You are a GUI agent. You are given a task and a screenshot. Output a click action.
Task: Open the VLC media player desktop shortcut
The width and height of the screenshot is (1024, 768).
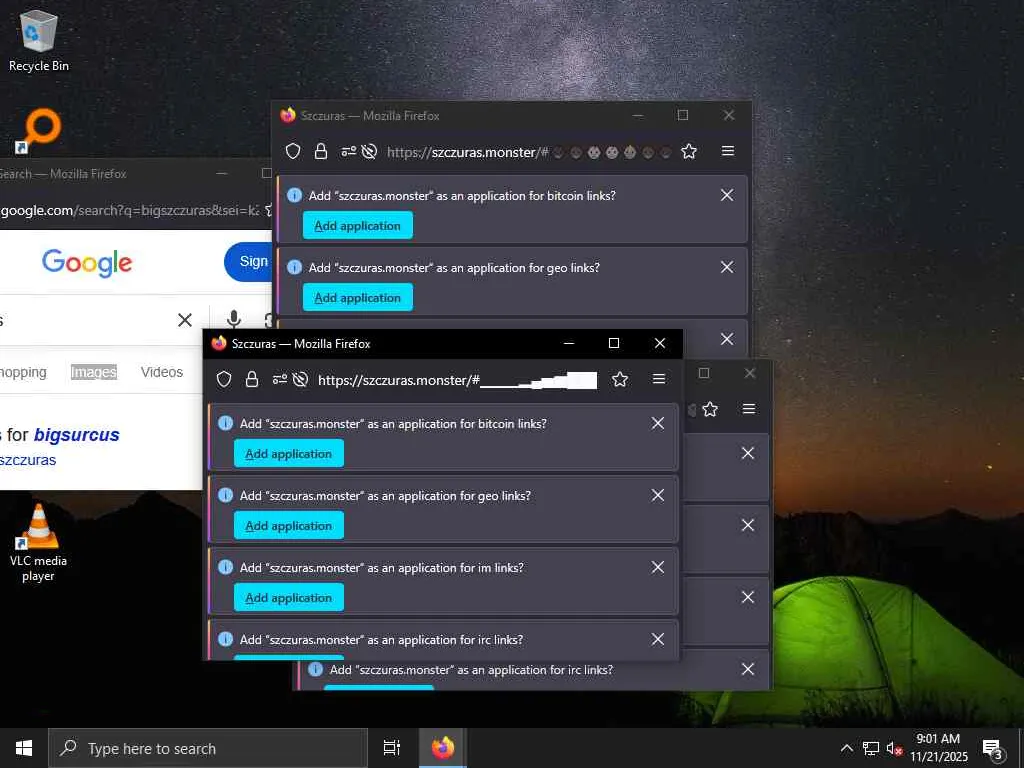[38, 542]
